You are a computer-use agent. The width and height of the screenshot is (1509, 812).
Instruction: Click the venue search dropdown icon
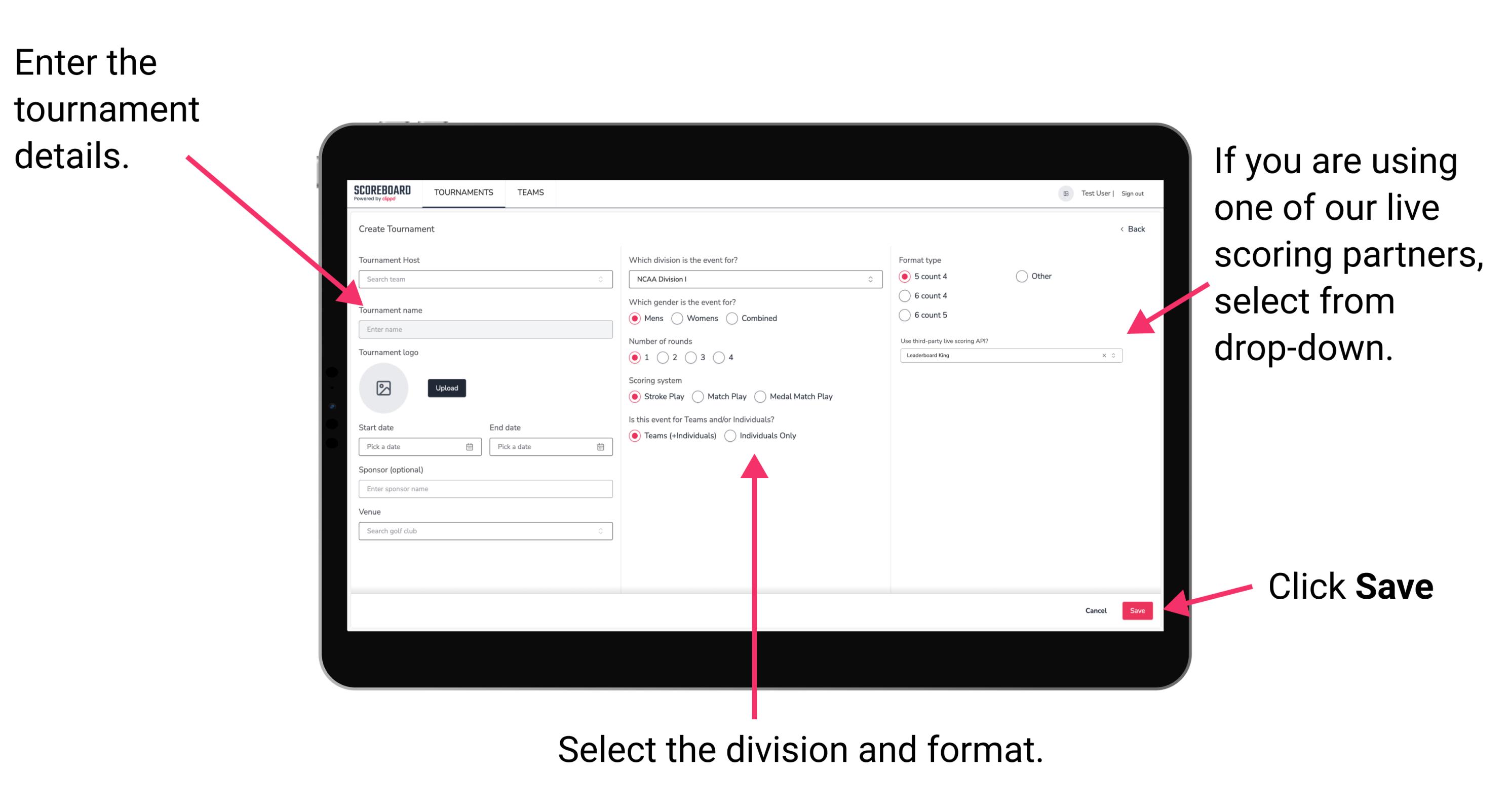601,531
